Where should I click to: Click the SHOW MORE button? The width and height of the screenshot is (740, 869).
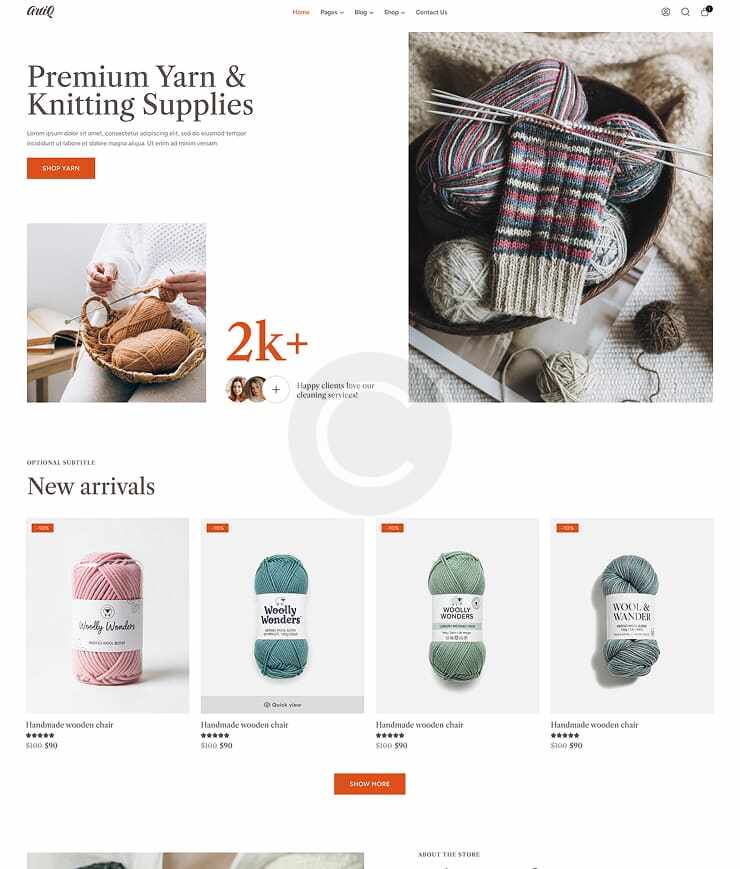click(x=370, y=784)
